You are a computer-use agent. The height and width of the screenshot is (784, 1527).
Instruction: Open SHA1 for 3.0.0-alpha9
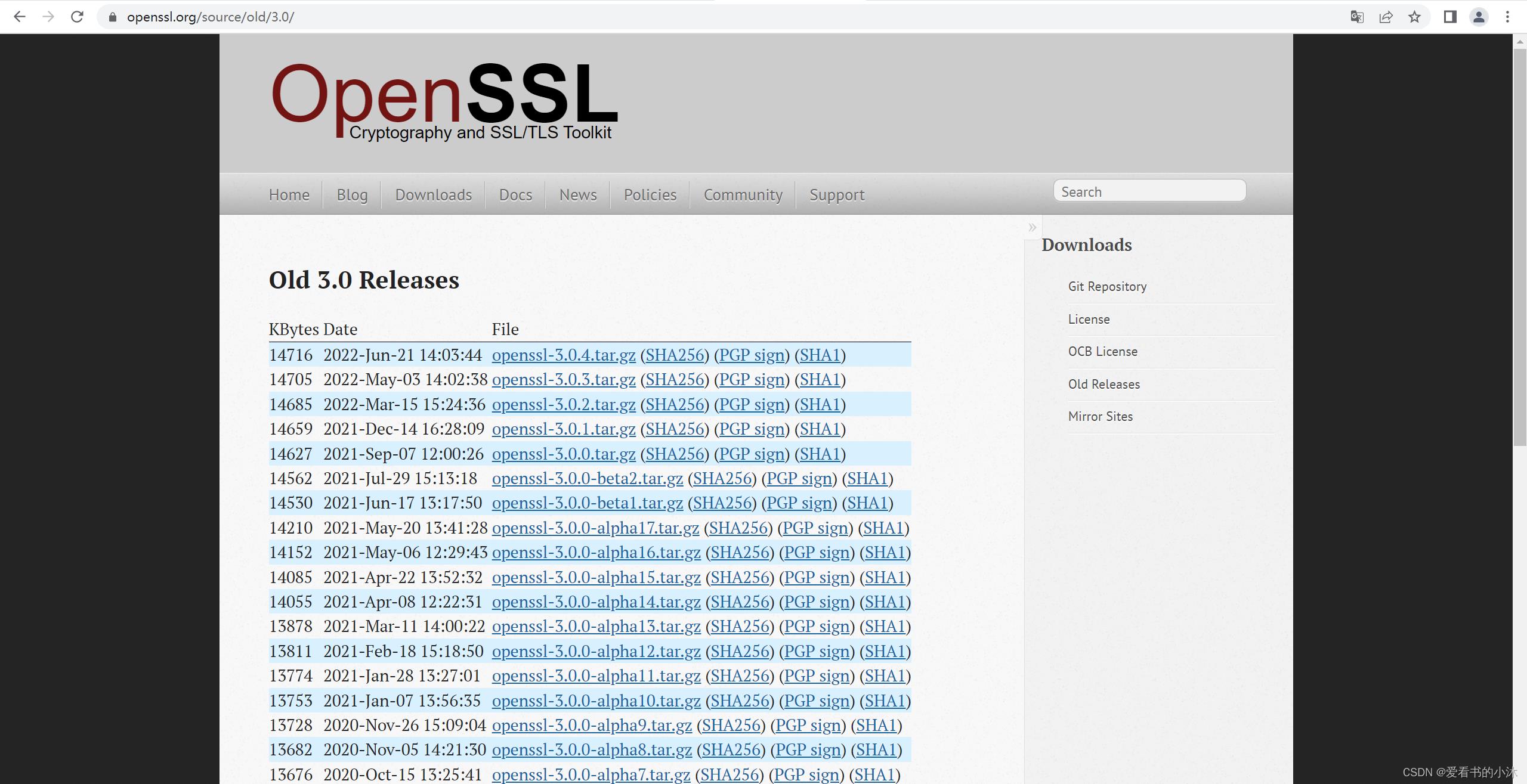877,725
